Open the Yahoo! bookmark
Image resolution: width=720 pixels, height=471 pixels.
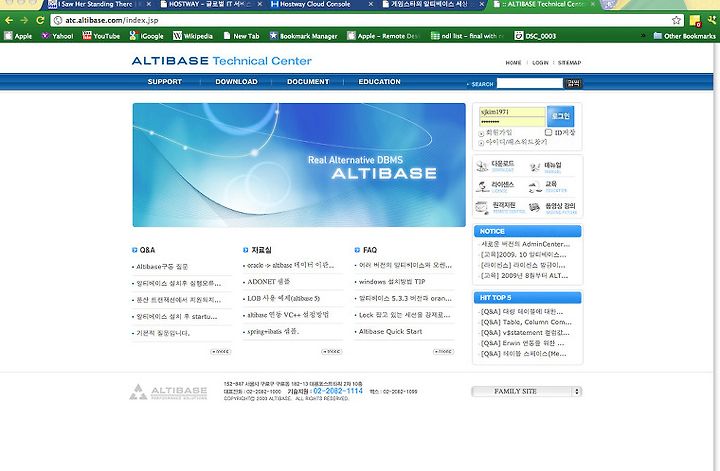tap(58, 36)
